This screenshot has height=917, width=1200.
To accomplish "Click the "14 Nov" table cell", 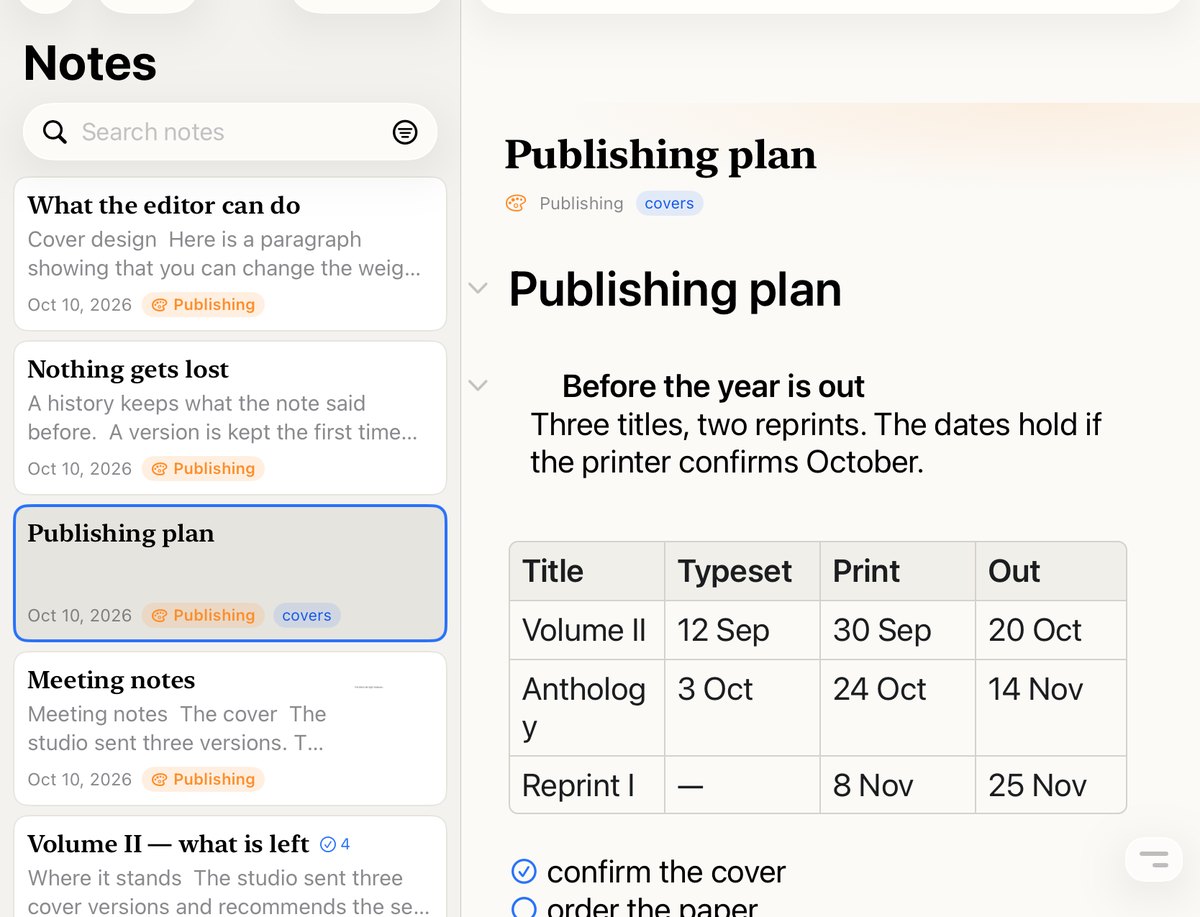I will tap(1051, 707).
